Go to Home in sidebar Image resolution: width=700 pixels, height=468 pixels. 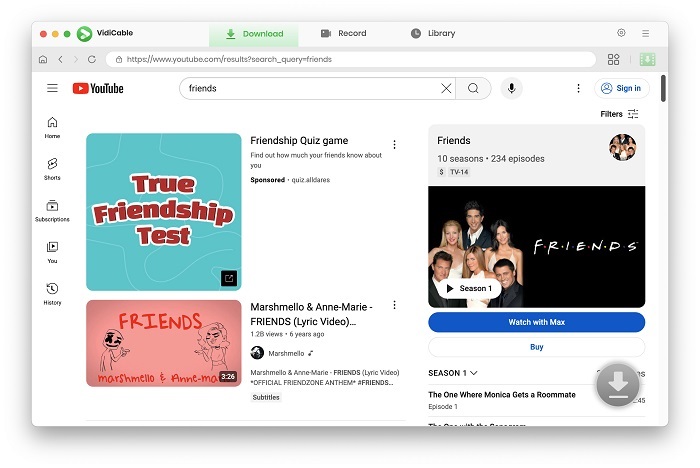(52, 127)
